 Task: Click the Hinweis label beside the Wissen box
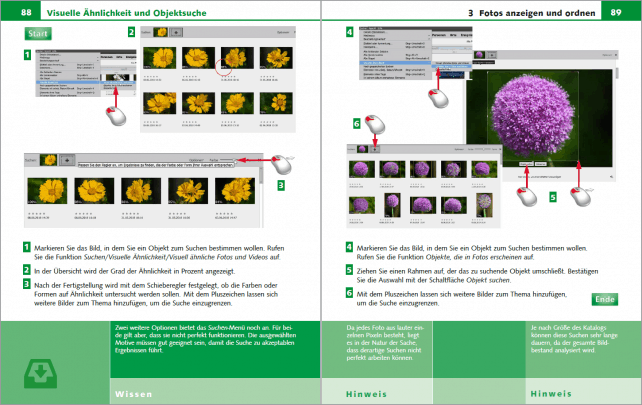pos(366,394)
